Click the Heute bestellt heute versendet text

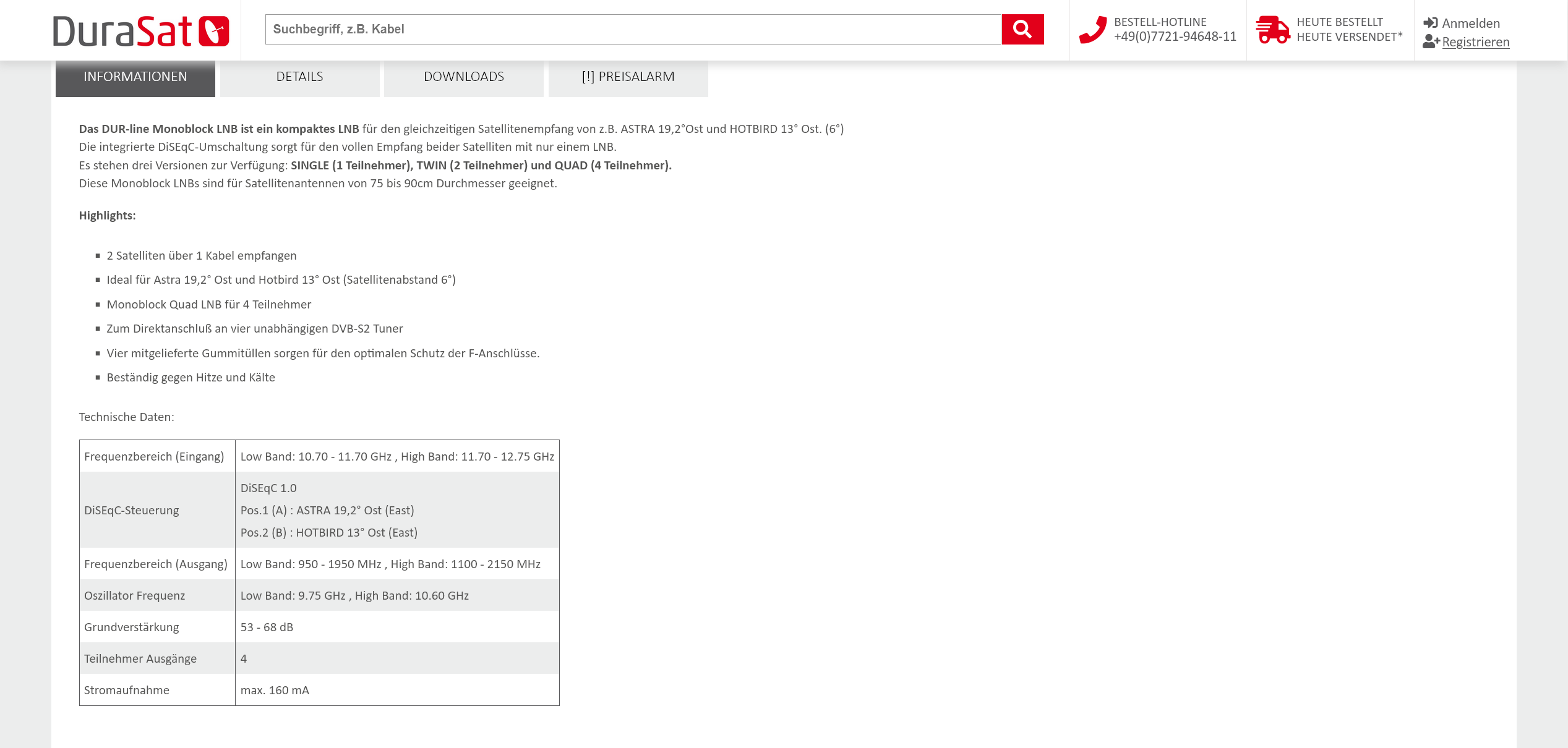point(1349,30)
